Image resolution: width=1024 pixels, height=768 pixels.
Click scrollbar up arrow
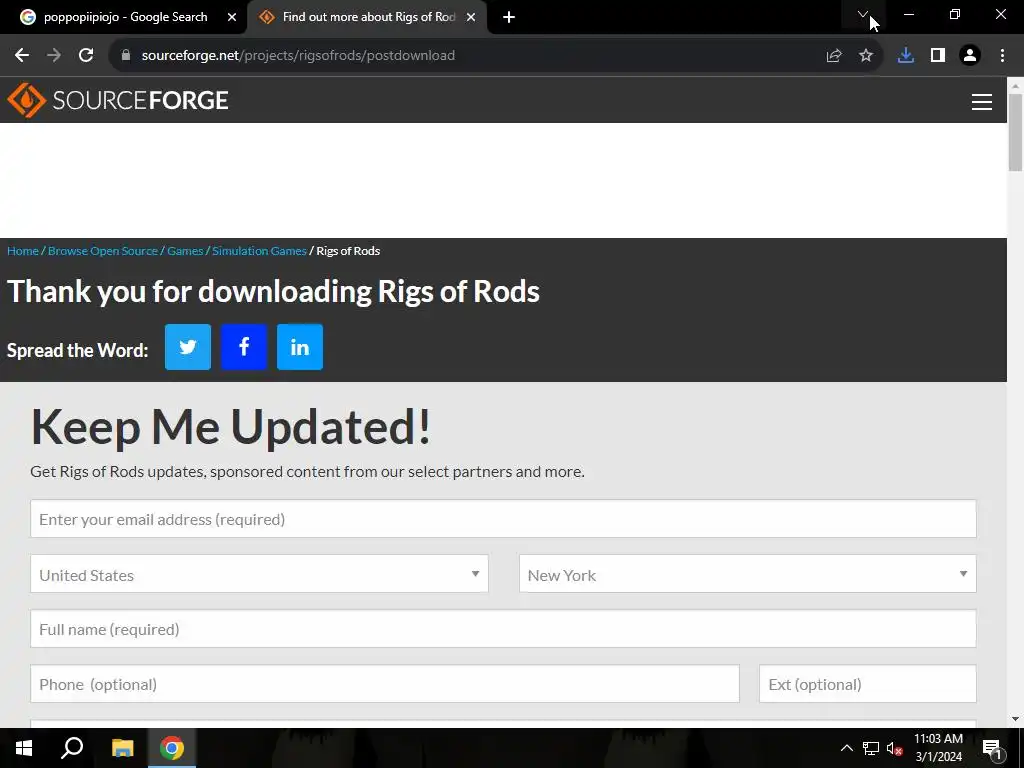pos(1016,85)
